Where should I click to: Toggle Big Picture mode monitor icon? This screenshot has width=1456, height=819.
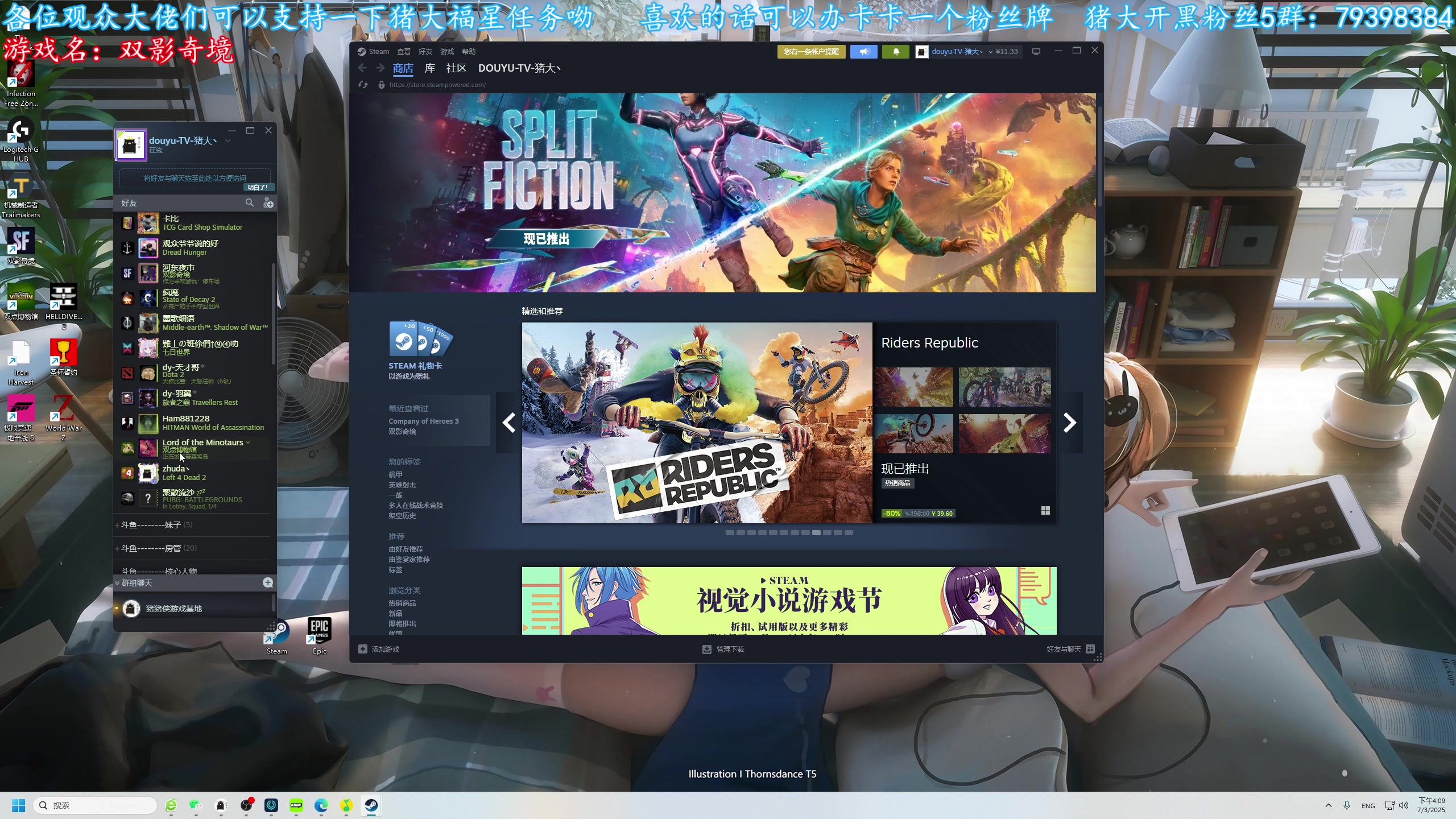1036,51
